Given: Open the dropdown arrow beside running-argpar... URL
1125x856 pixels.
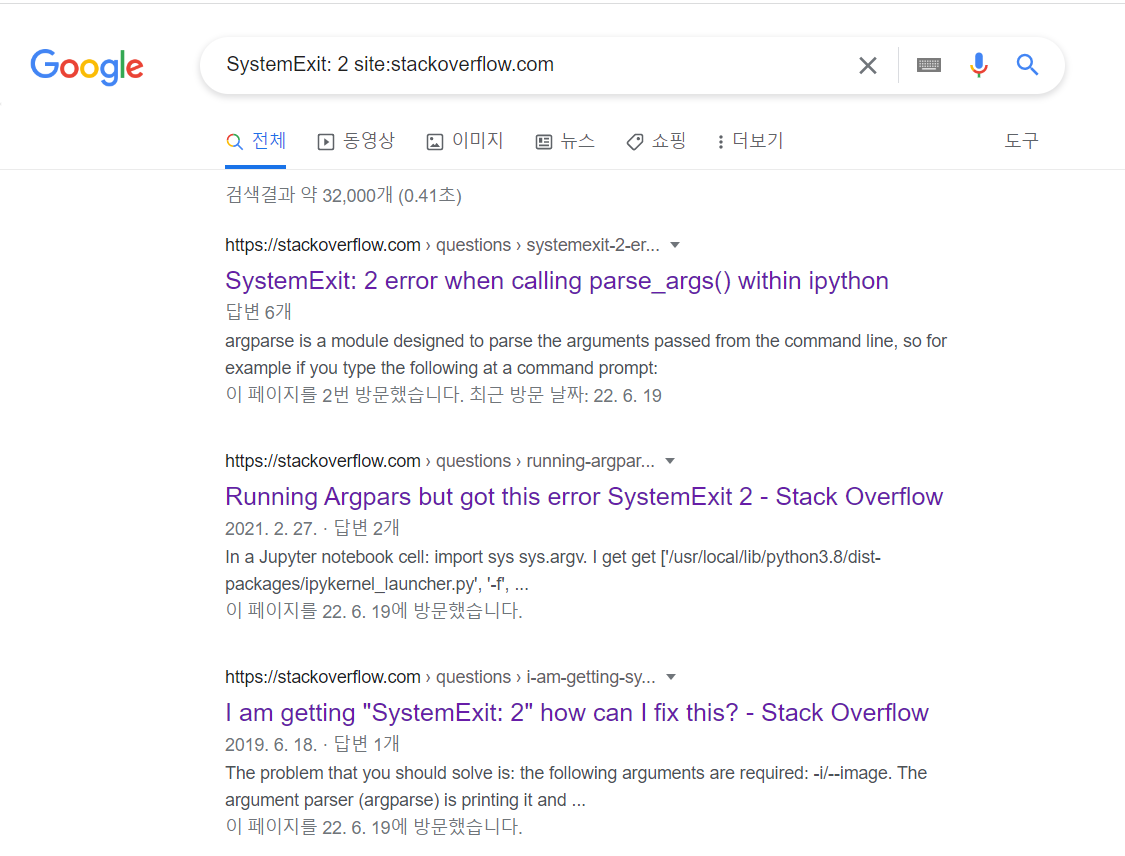Looking at the screenshot, I should [x=670, y=461].
